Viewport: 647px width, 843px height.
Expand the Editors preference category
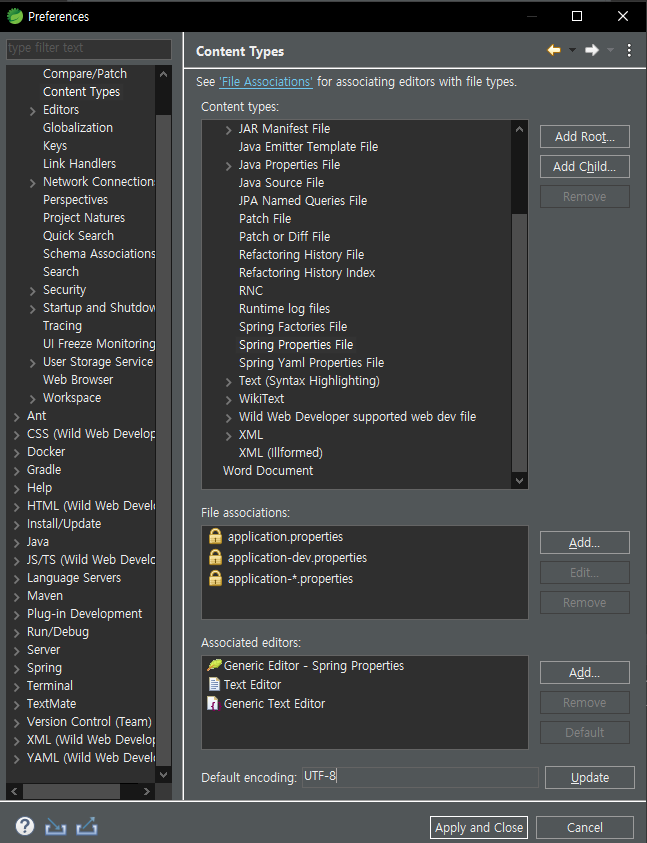pos(33,111)
